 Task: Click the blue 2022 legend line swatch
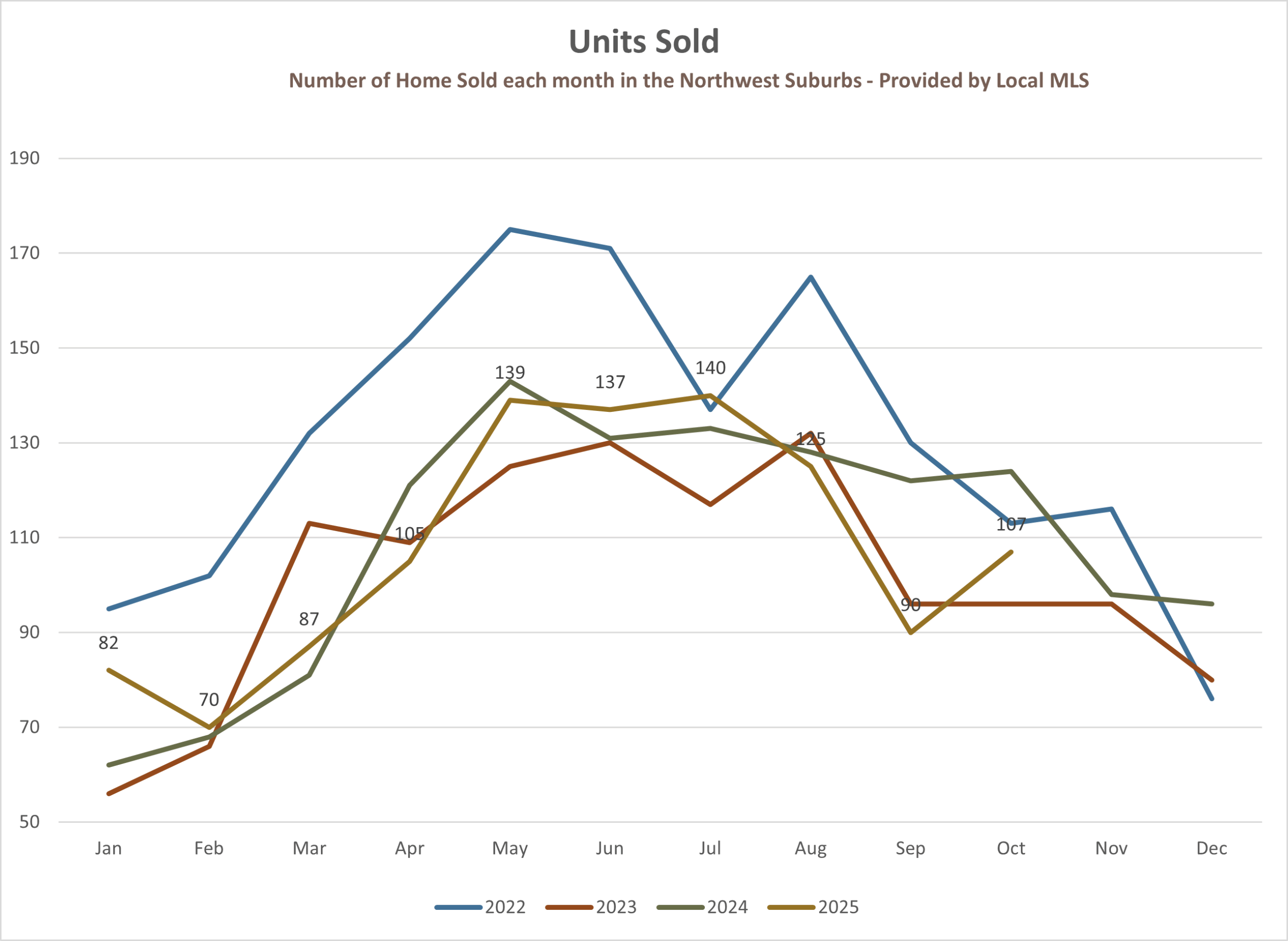click(x=458, y=907)
